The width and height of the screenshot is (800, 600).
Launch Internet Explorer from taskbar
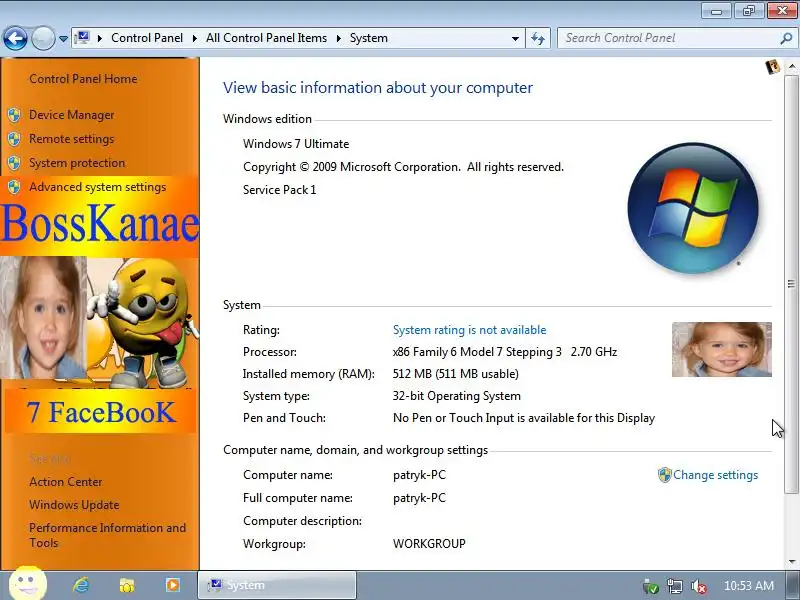[81, 585]
